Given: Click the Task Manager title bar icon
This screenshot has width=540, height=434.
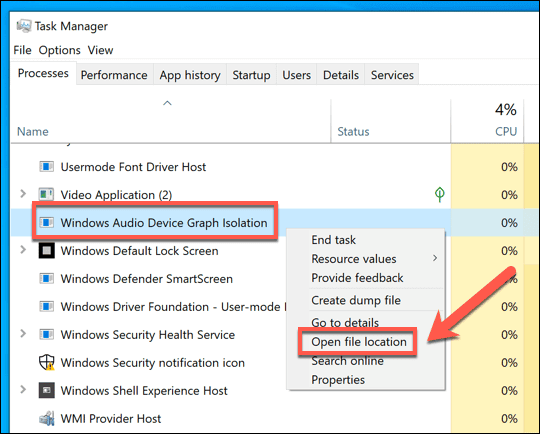Looking at the screenshot, I should [24, 26].
